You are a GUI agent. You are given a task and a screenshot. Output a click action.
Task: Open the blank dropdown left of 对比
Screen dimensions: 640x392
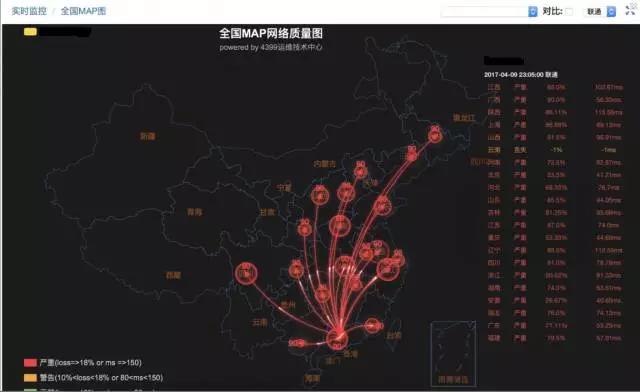click(x=489, y=11)
